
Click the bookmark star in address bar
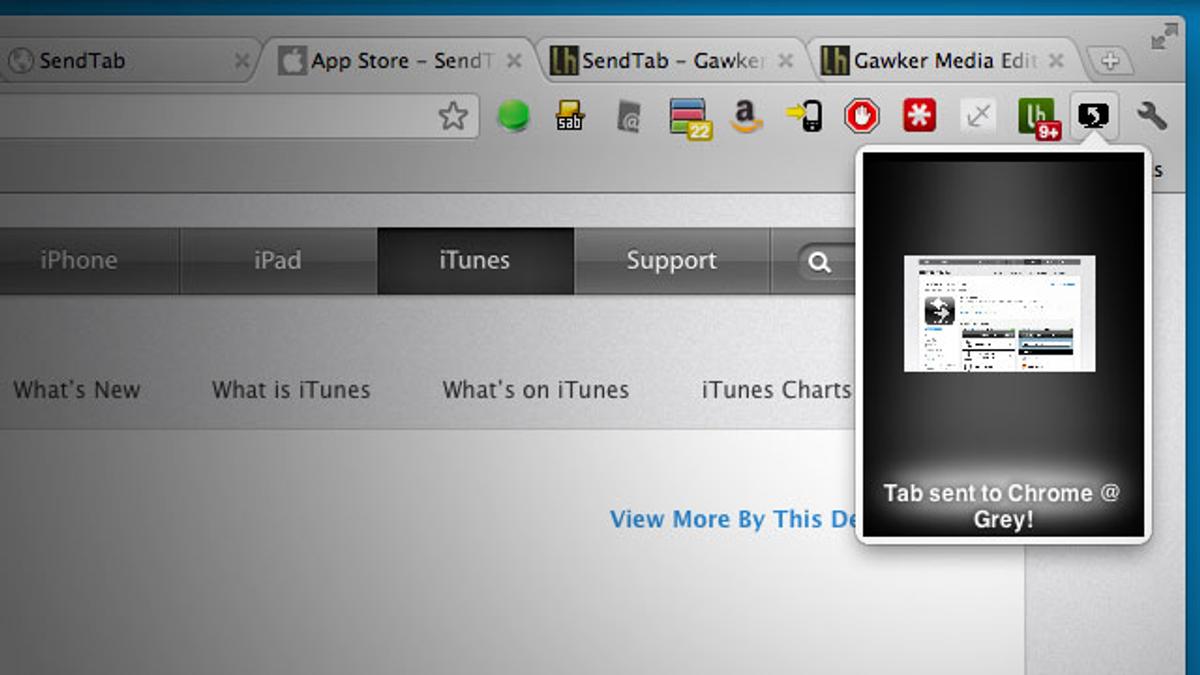pyautogui.click(x=453, y=117)
